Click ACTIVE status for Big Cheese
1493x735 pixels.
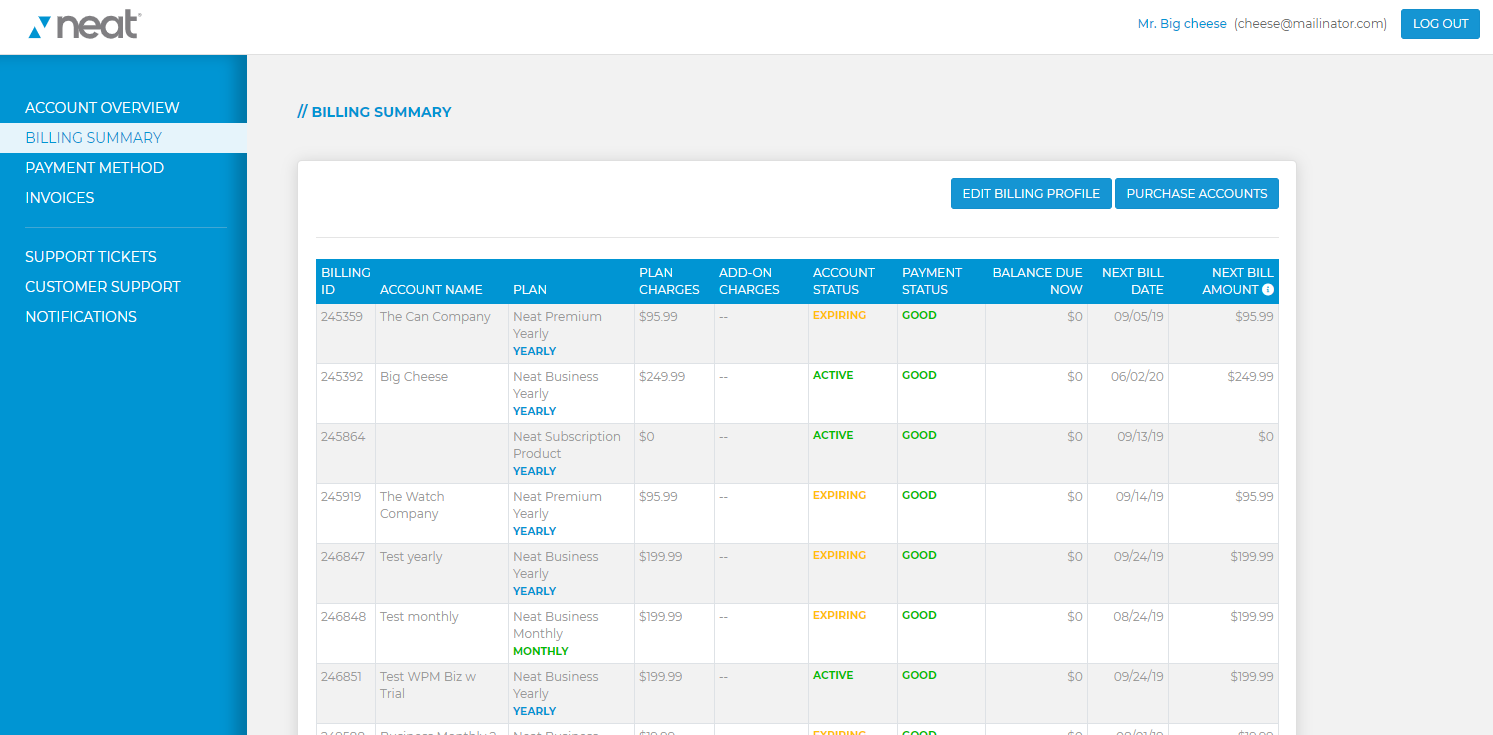click(x=833, y=375)
